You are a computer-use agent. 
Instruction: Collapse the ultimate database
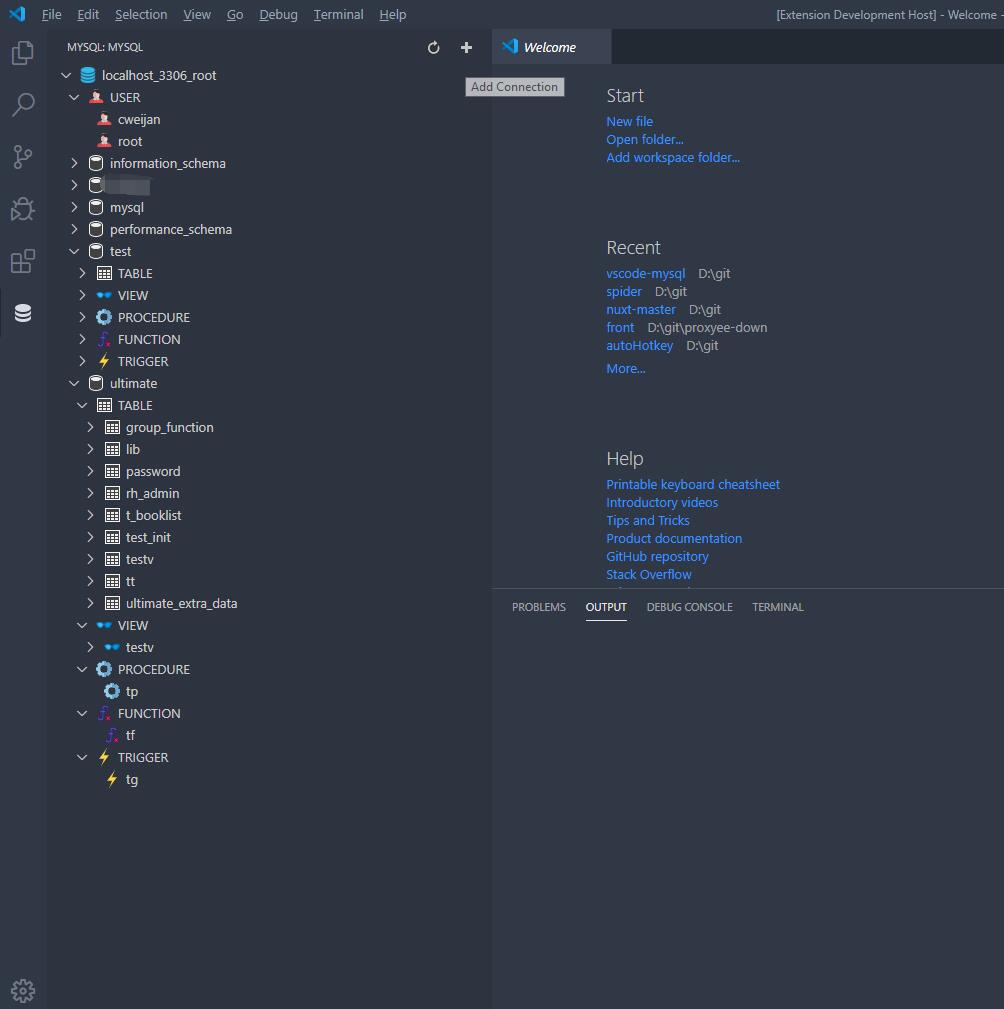(74, 383)
